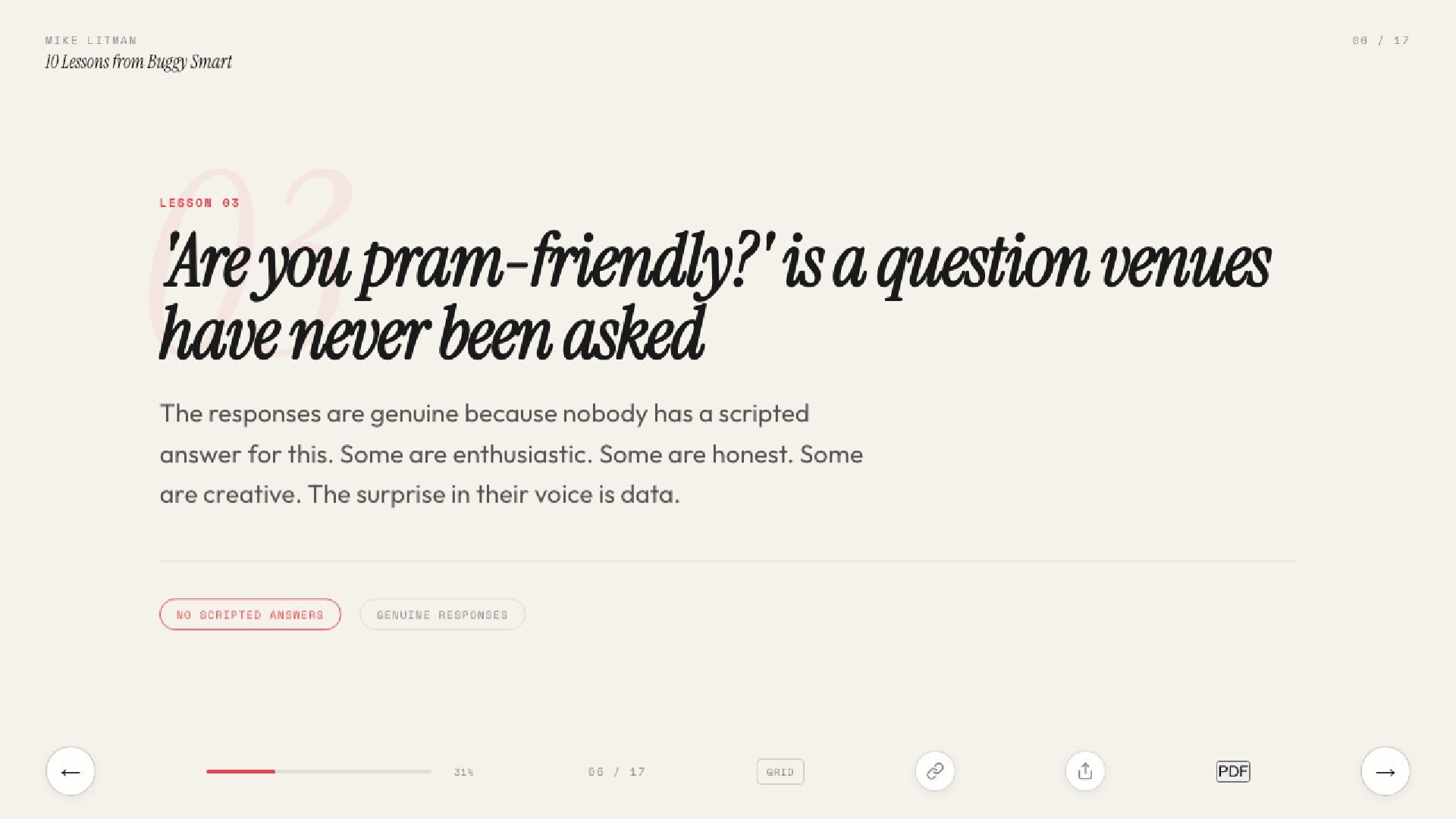Select the 'No Scripted Answers' tag
The image size is (1456, 819).
(249, 614)
